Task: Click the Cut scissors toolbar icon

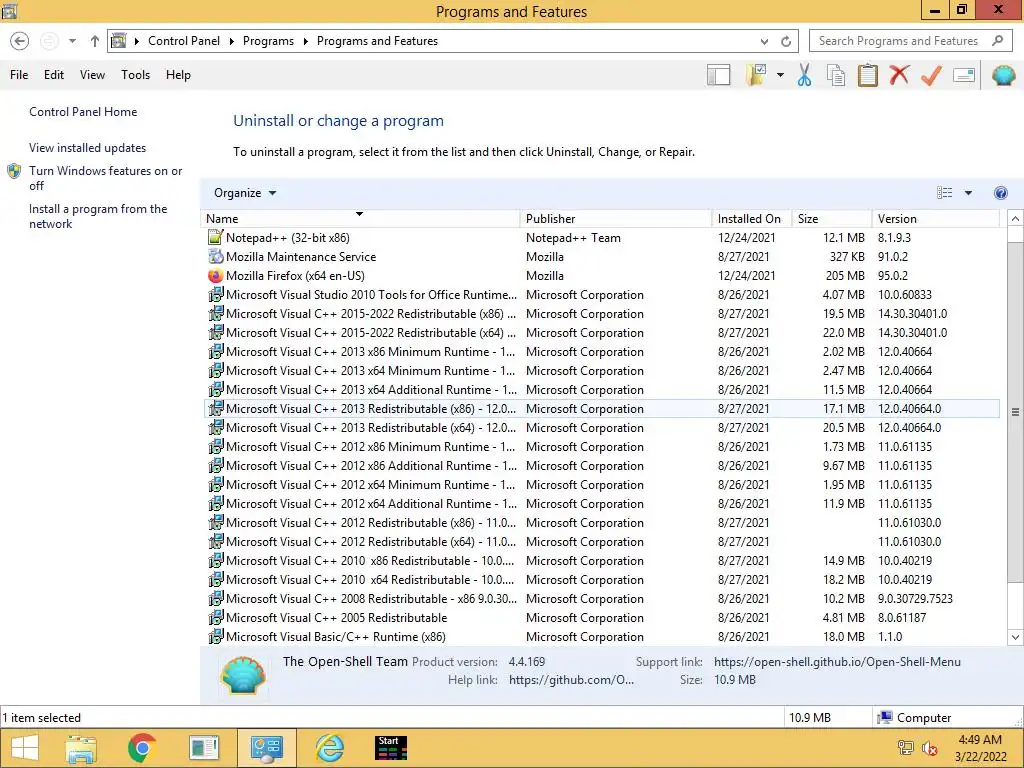Action: 804,75
